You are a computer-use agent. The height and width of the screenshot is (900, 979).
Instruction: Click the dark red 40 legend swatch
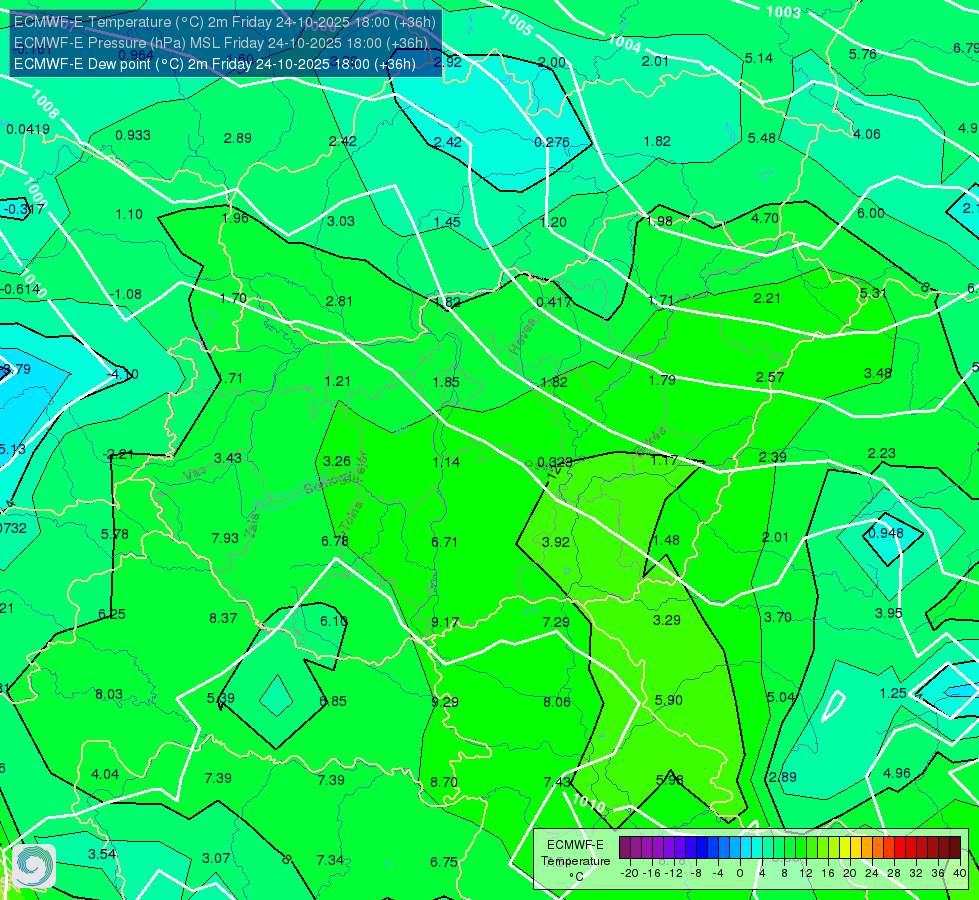pyautogui.click(x=955, y=848)
